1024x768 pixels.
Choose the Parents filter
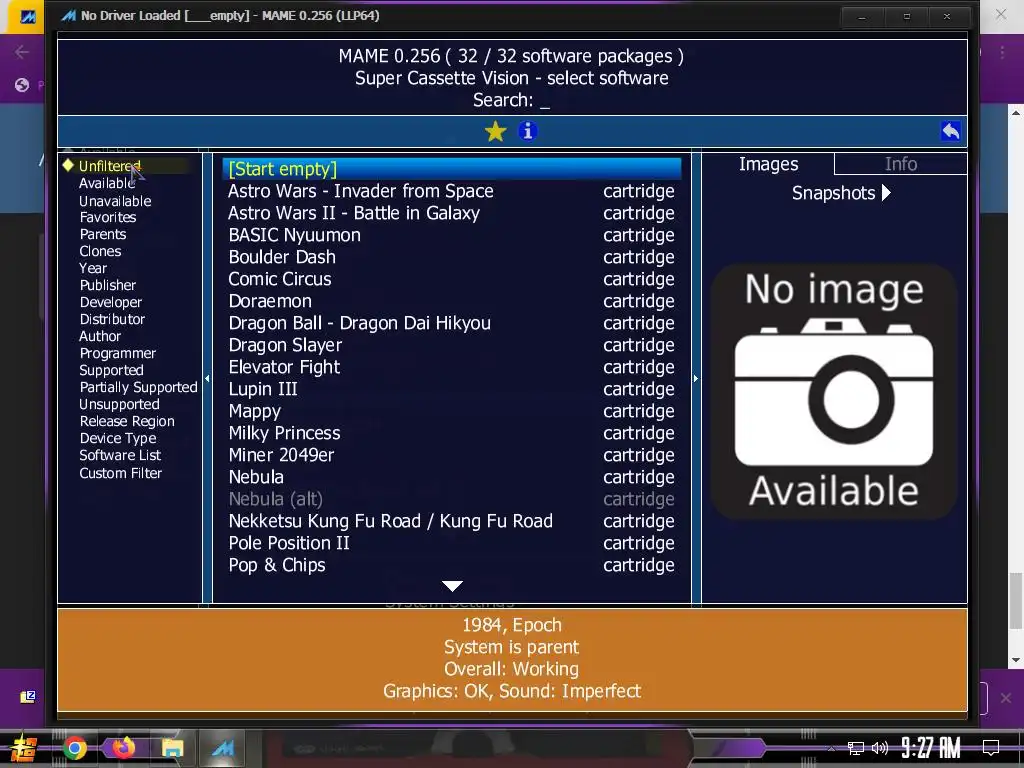tap(103, 234)
